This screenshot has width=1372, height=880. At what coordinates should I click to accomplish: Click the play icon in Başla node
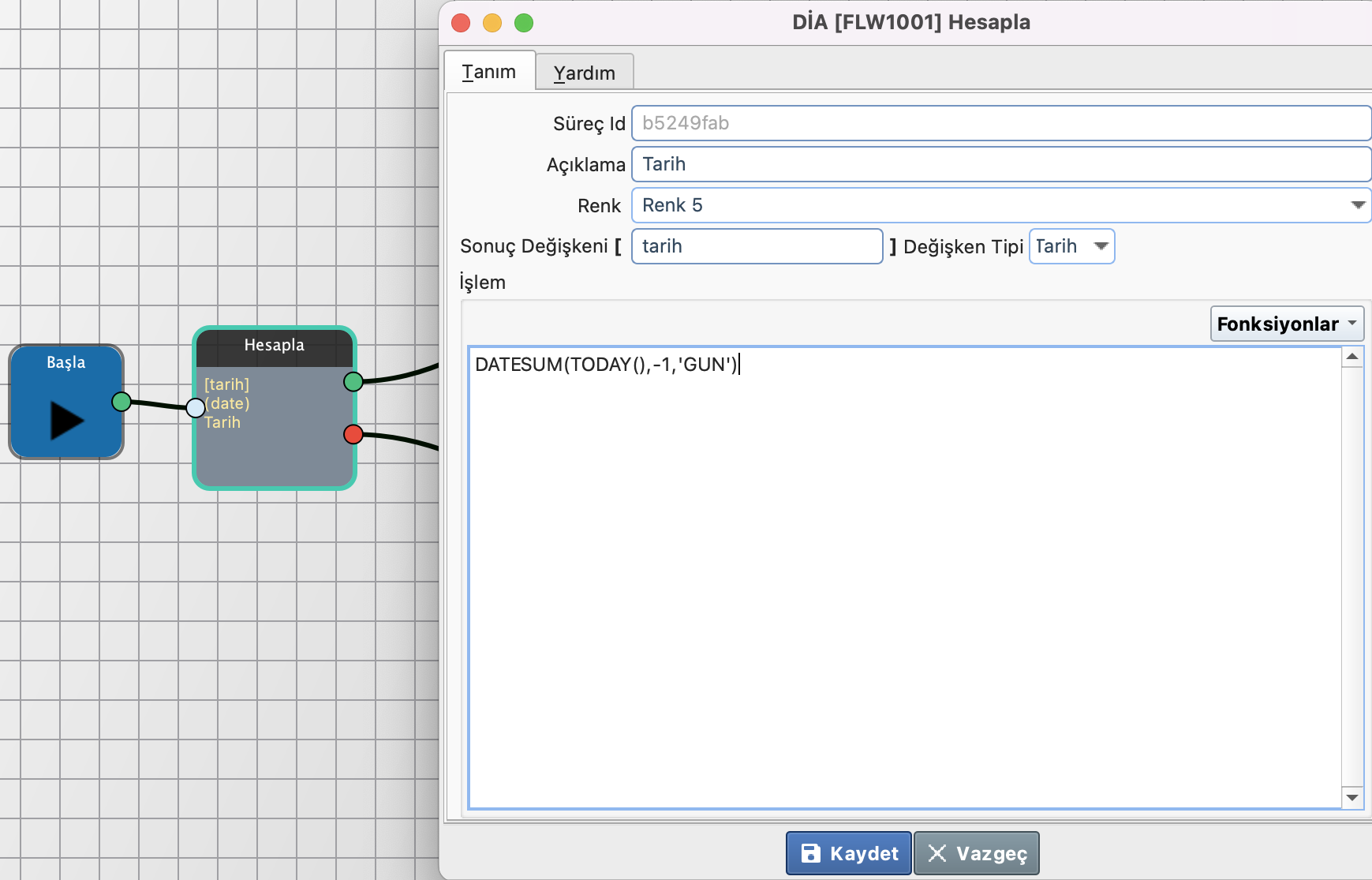[66, 420]
